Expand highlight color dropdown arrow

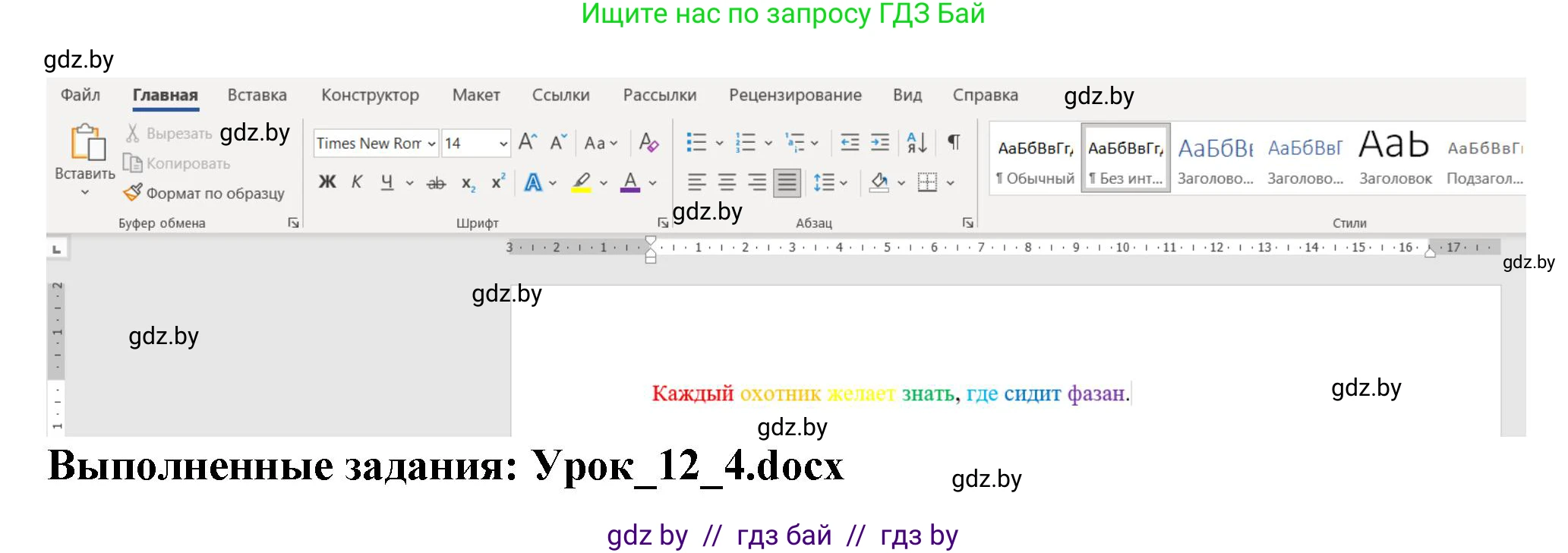[x=604, y=183]
